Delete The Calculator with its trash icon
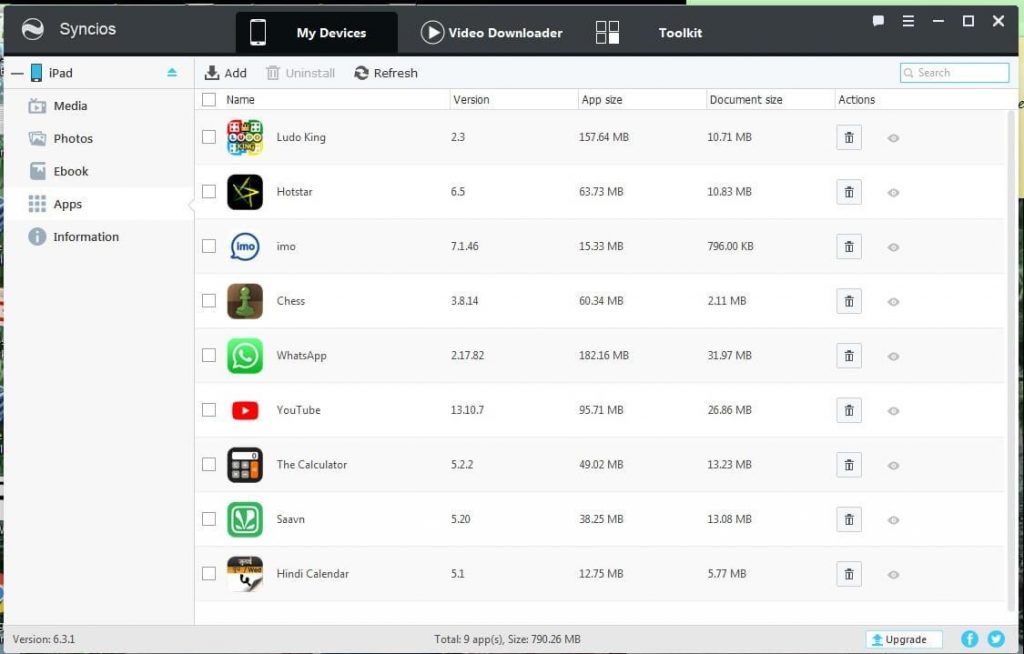The image size is (1024, 654). pos(849,465)
